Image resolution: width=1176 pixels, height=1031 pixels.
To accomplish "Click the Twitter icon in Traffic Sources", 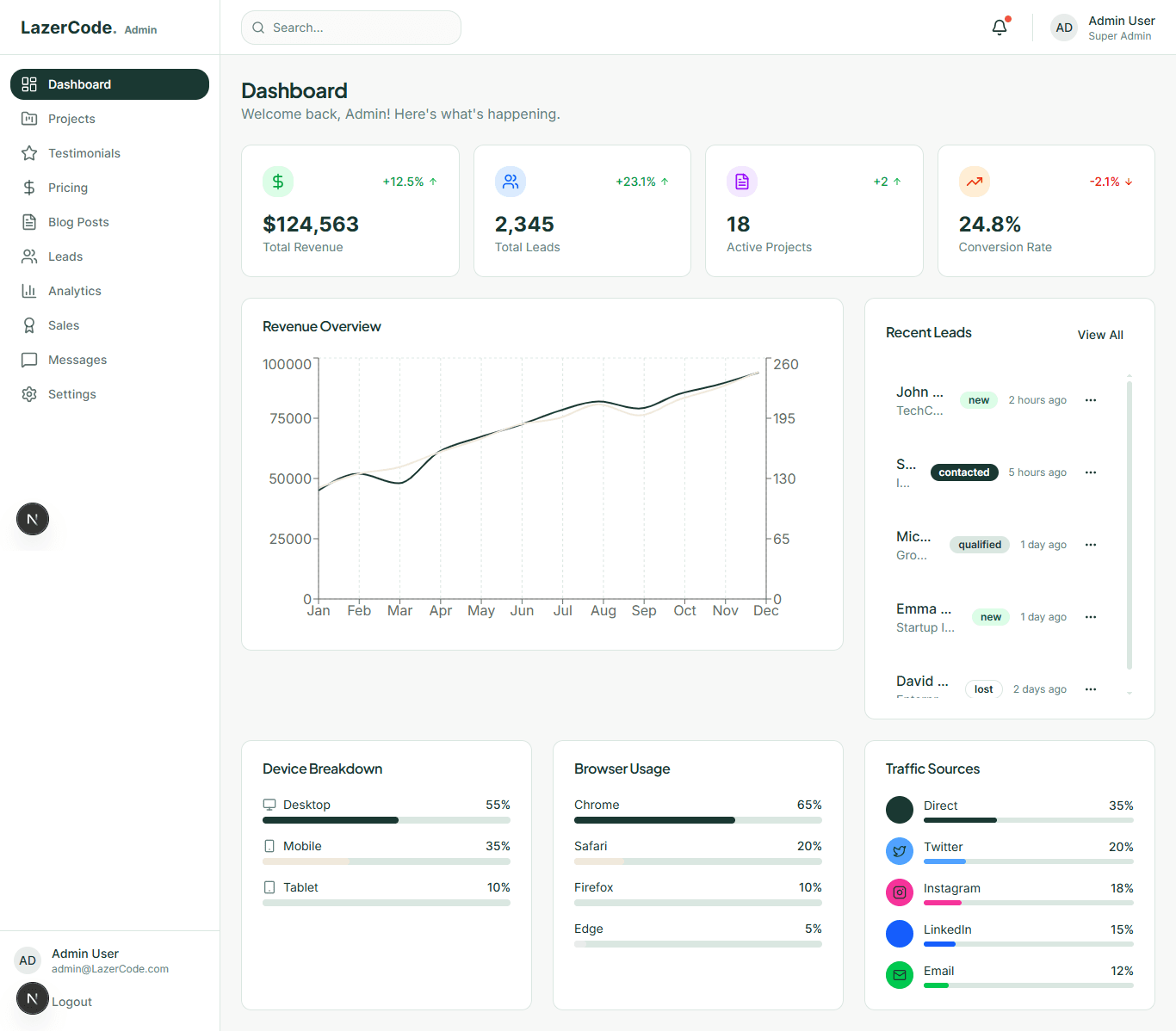I will [x=899, y=851].
